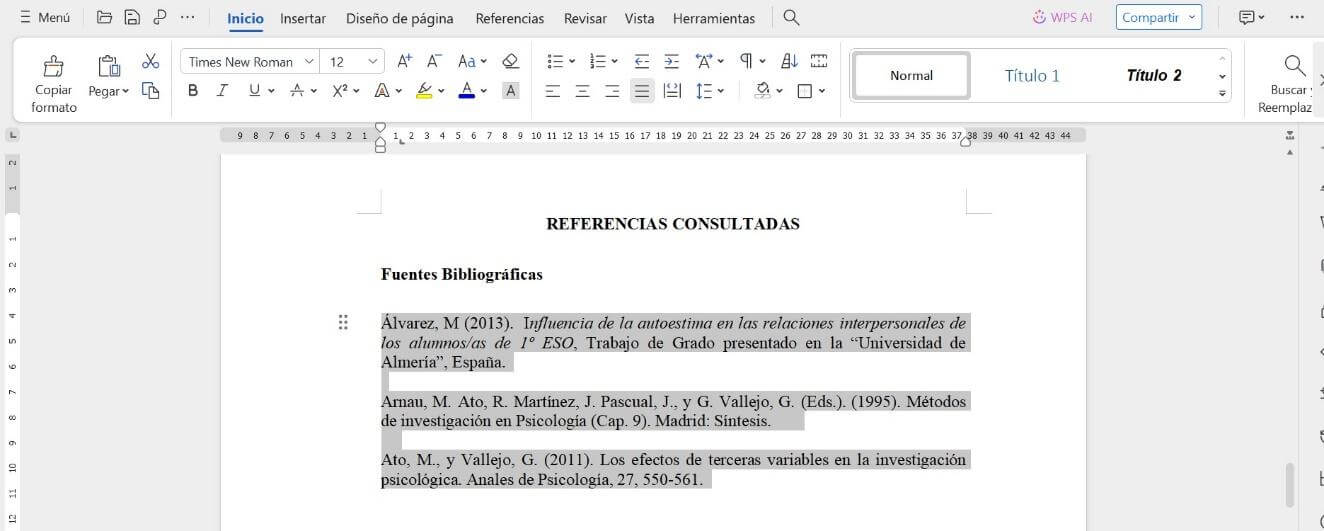Align text right
The image size is (1324, 531).
click(x=612, y=91)
